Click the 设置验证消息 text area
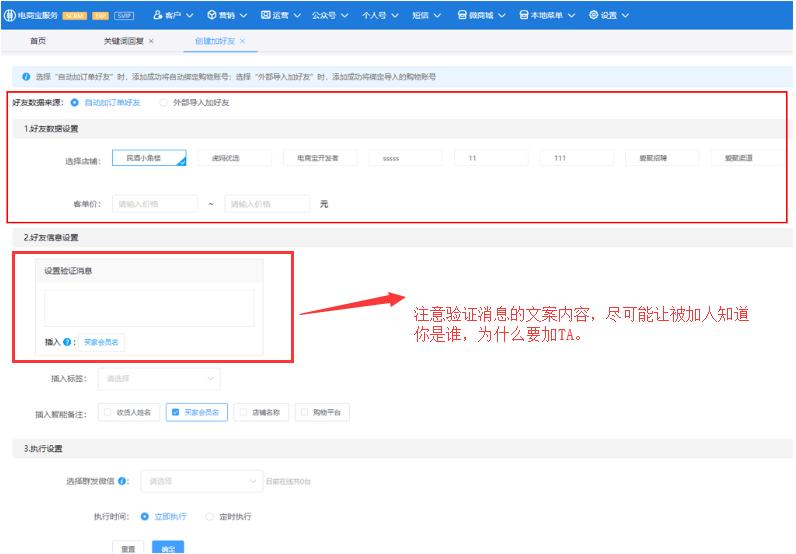Screen dimensions: 796x554 [149, 308]
